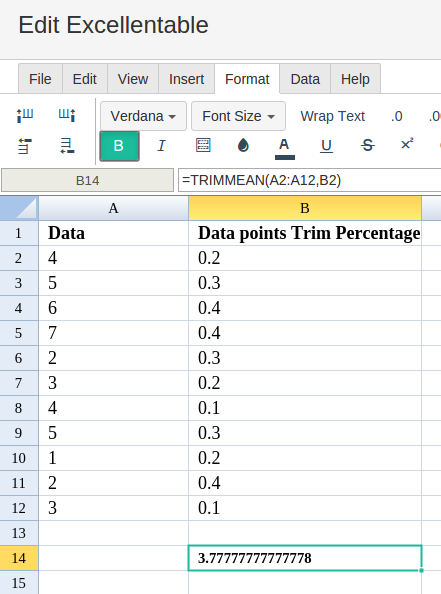Insert column right icon
441x594 pixels.
click(x=67, y=116)
